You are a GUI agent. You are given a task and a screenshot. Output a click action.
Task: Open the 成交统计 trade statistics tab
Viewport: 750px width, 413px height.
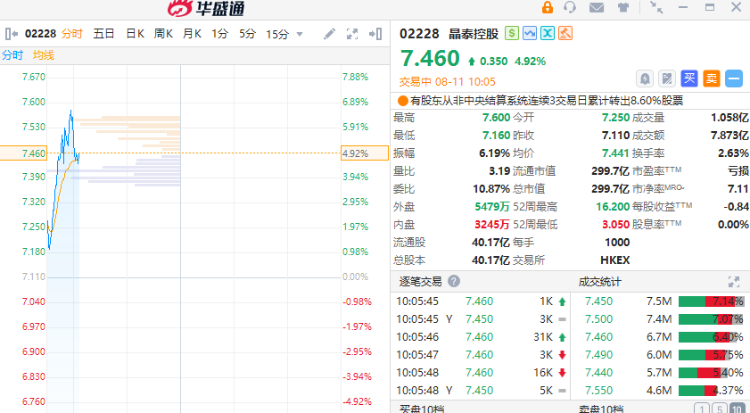(x=600, y=281)
